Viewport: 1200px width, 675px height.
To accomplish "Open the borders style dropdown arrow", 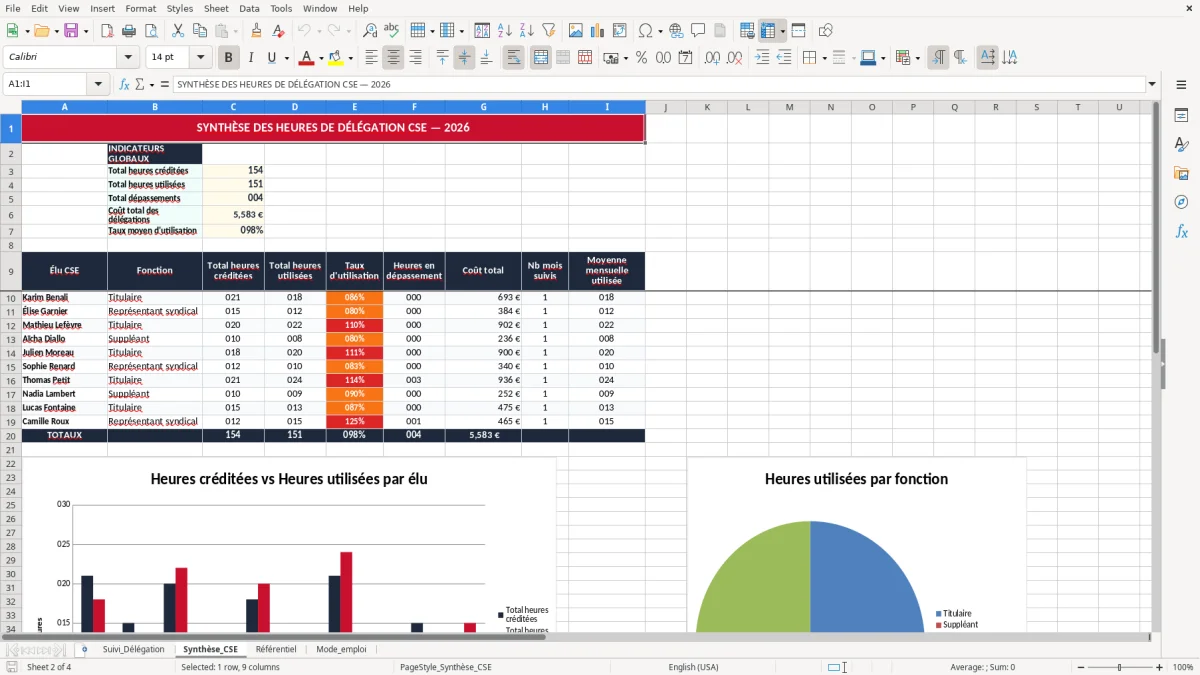I will (x=824, y=58).
